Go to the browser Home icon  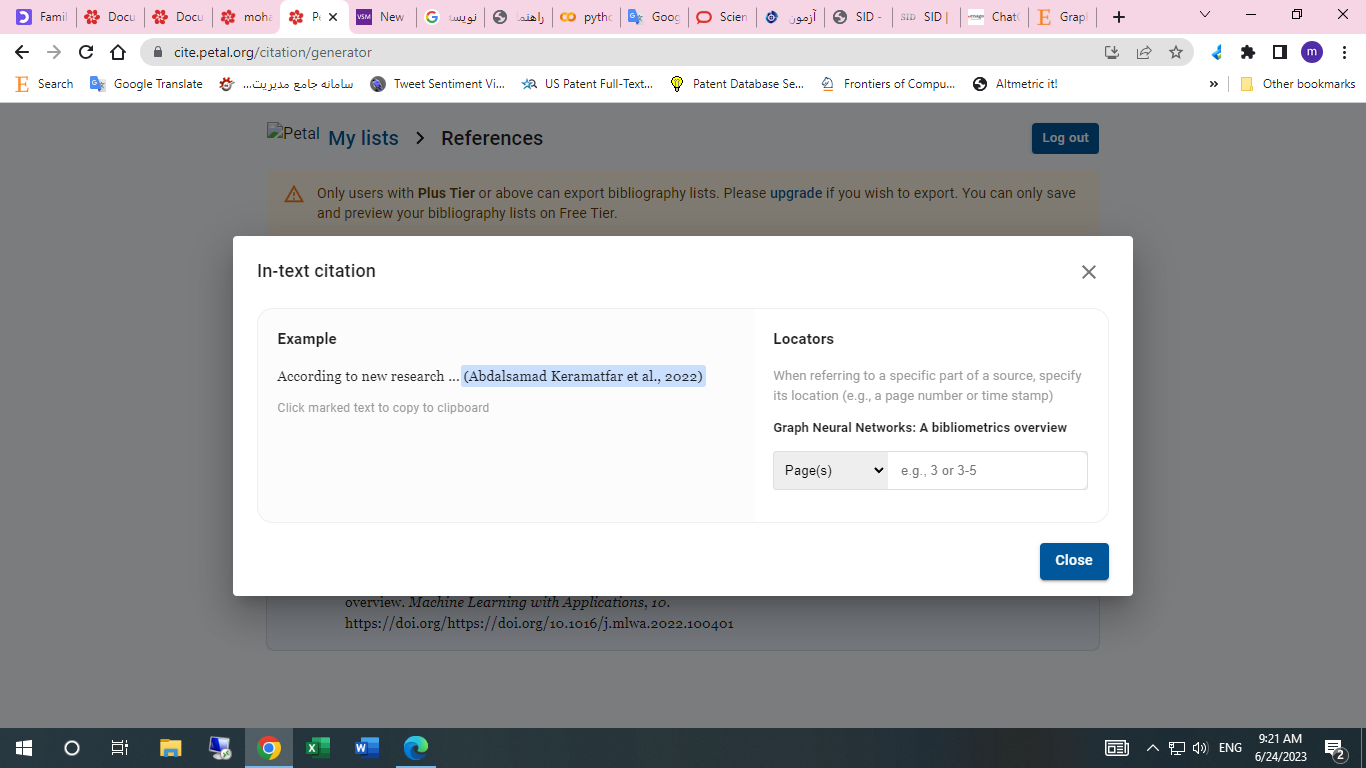click(x=118, y=52)
